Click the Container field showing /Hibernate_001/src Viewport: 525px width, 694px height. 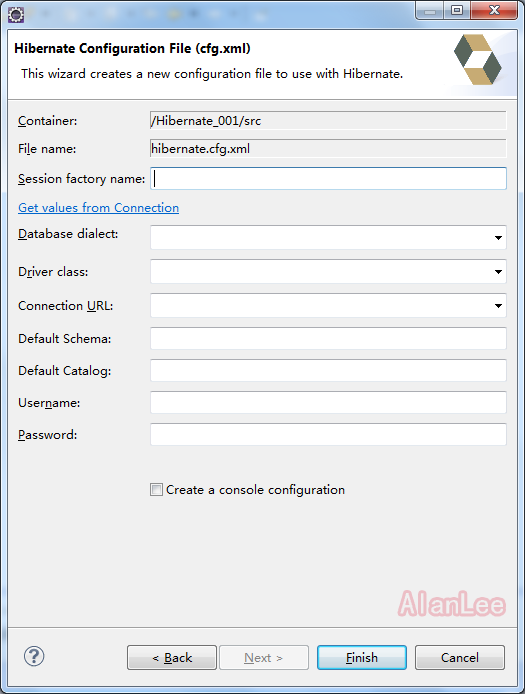point(328,120)
